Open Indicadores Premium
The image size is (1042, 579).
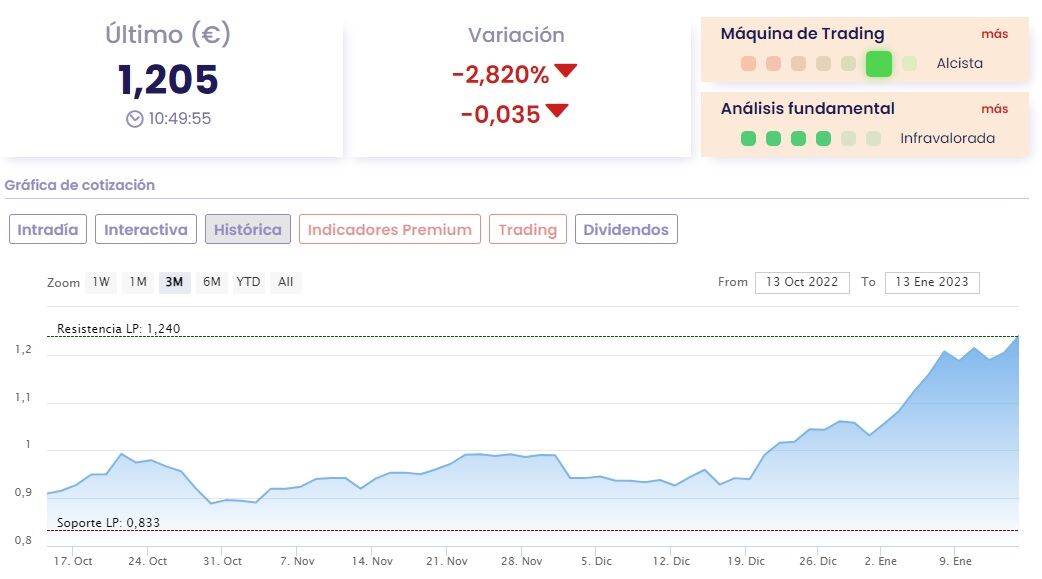(390, 230)
